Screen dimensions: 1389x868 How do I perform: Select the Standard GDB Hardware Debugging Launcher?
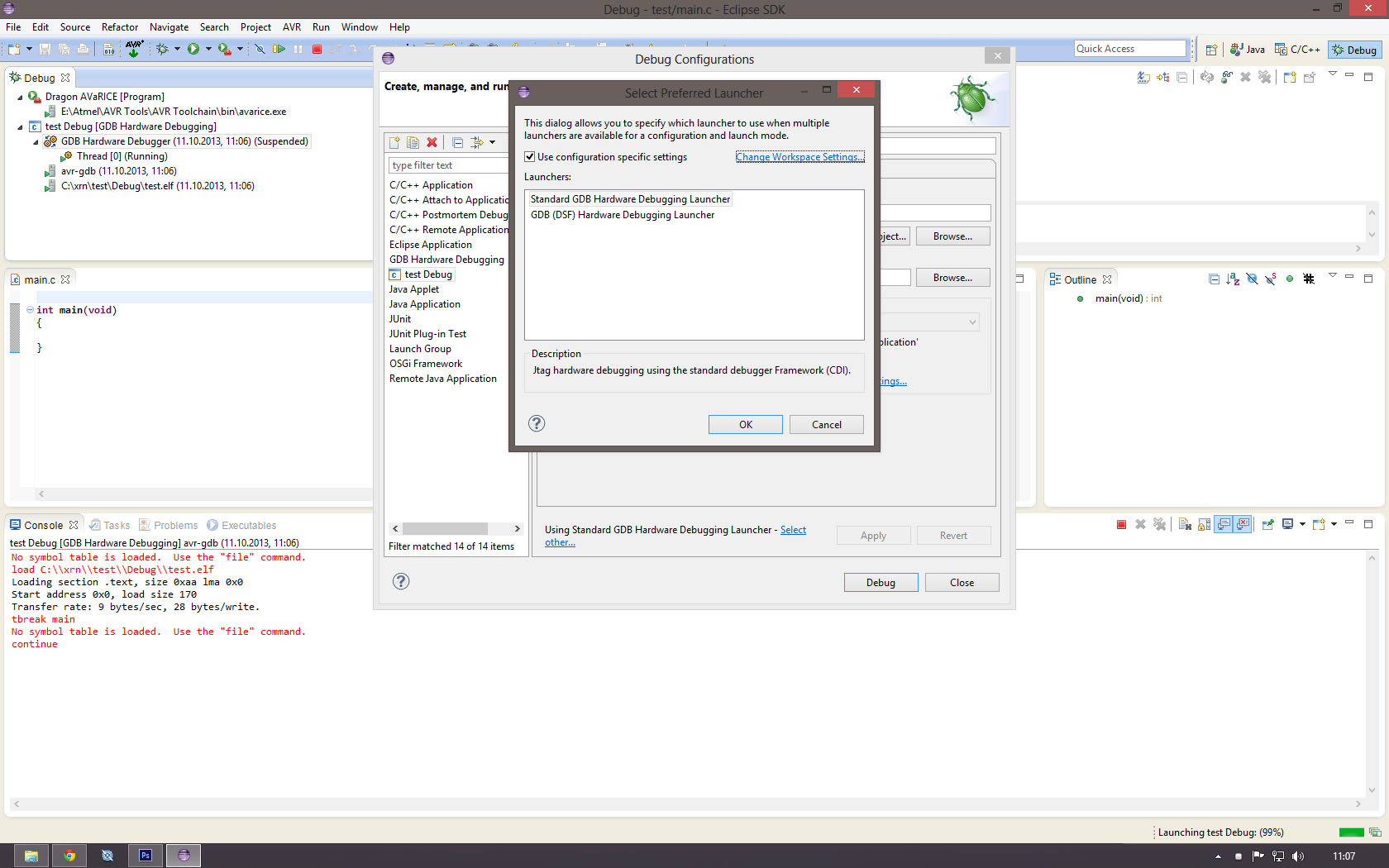630,198
